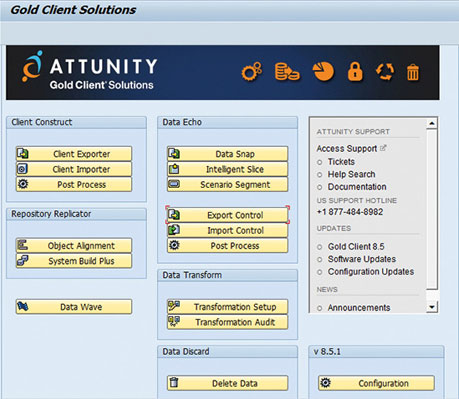Open Client Exporter
This screenshot has width=459, height=399.
click(74, 154)
